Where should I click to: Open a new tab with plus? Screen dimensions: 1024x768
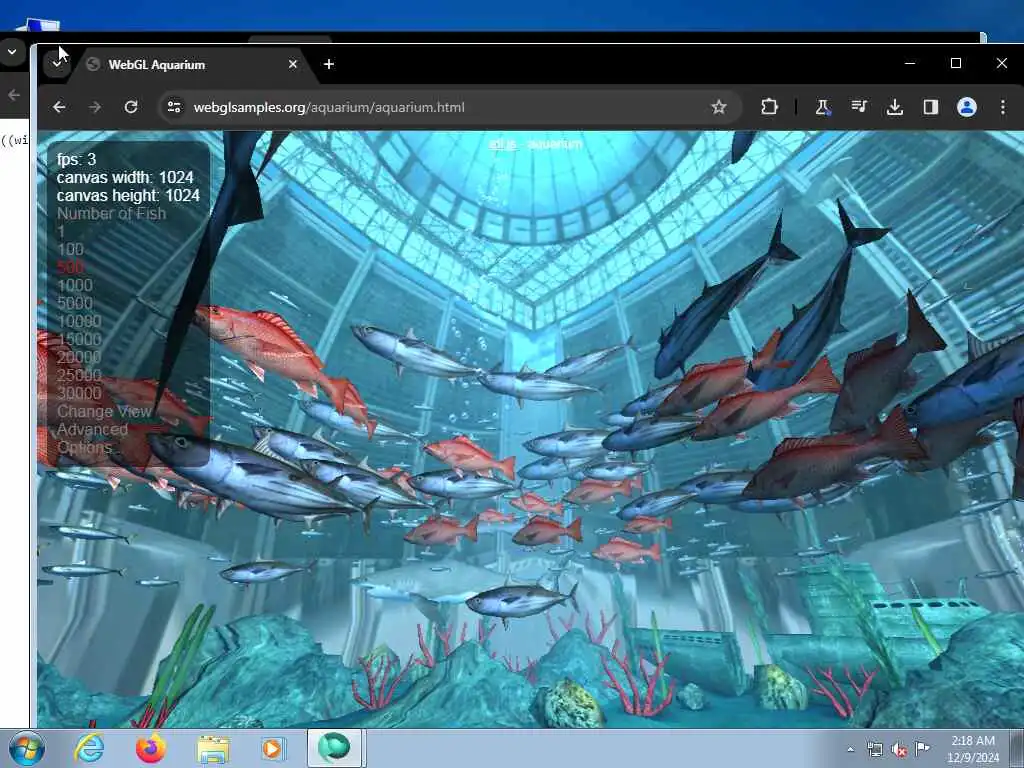(329, 64)
